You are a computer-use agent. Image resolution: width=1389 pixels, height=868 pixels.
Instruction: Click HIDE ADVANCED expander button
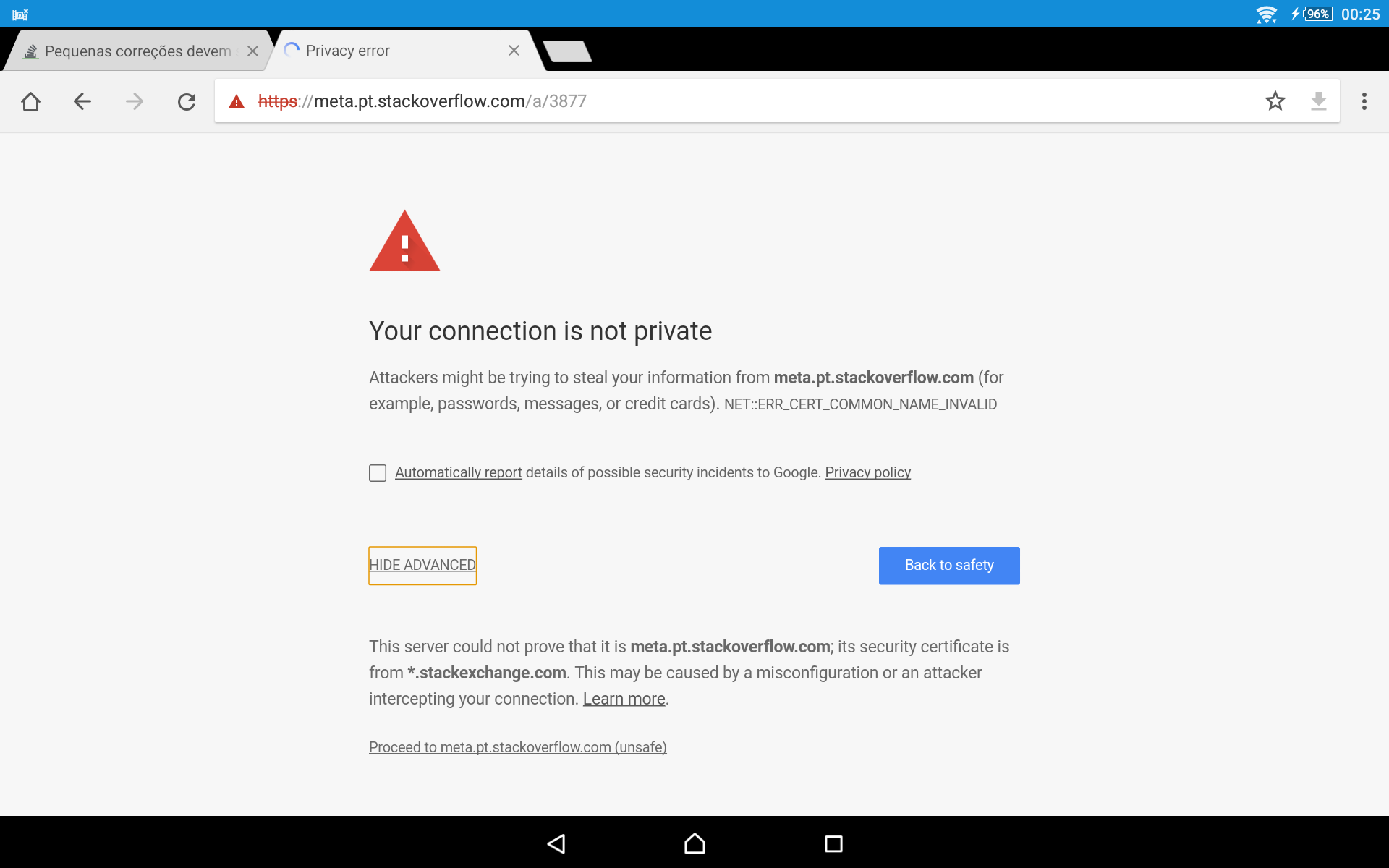pyautogui.click(x=422, y=565)
